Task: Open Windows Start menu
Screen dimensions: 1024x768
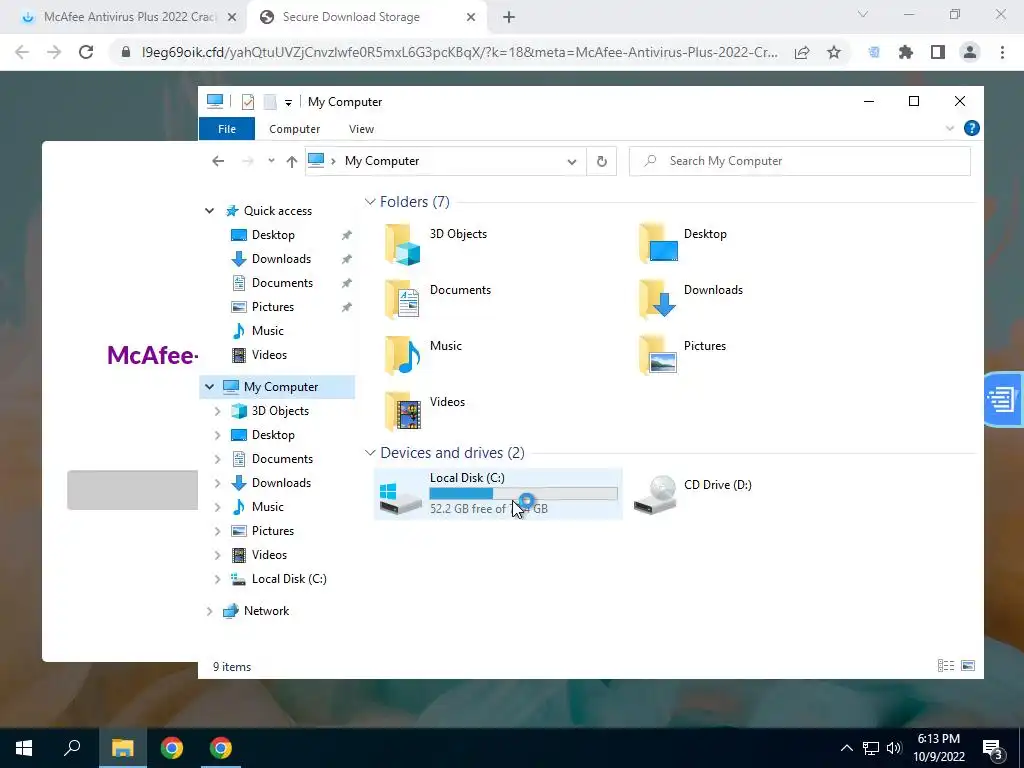Action: coord(24,748)
